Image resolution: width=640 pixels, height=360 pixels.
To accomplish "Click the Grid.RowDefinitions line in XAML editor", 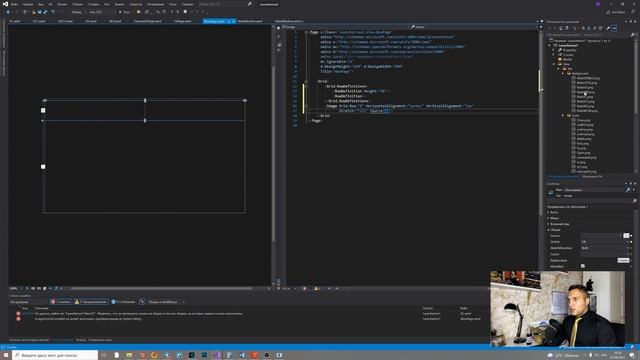I will tap(347, 86).
